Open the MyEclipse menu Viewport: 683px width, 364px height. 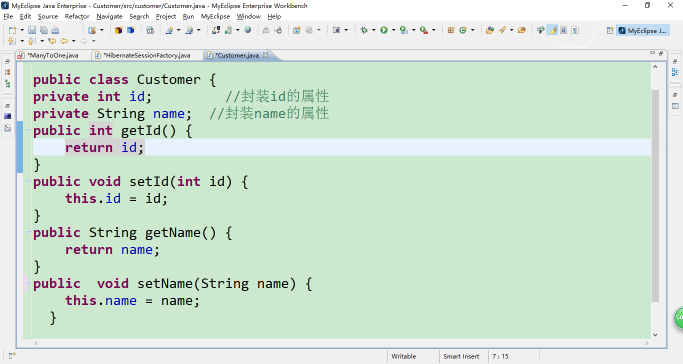(x=215, y=17)
